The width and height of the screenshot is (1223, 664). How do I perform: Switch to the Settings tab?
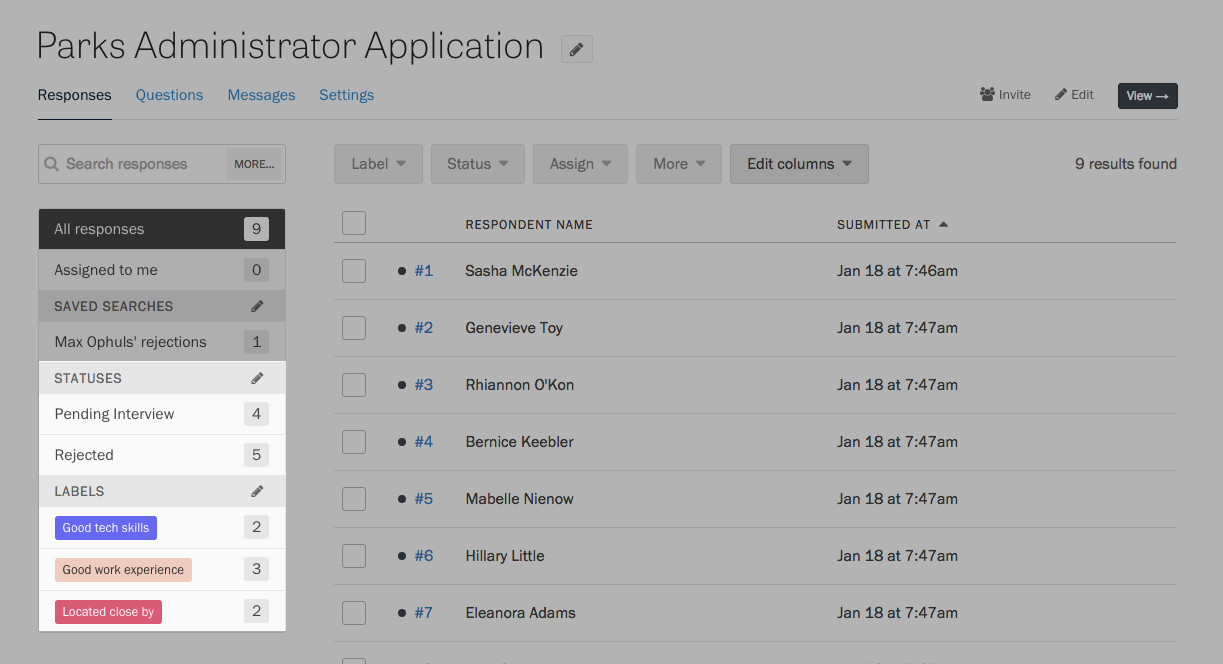tap(347, 95)
